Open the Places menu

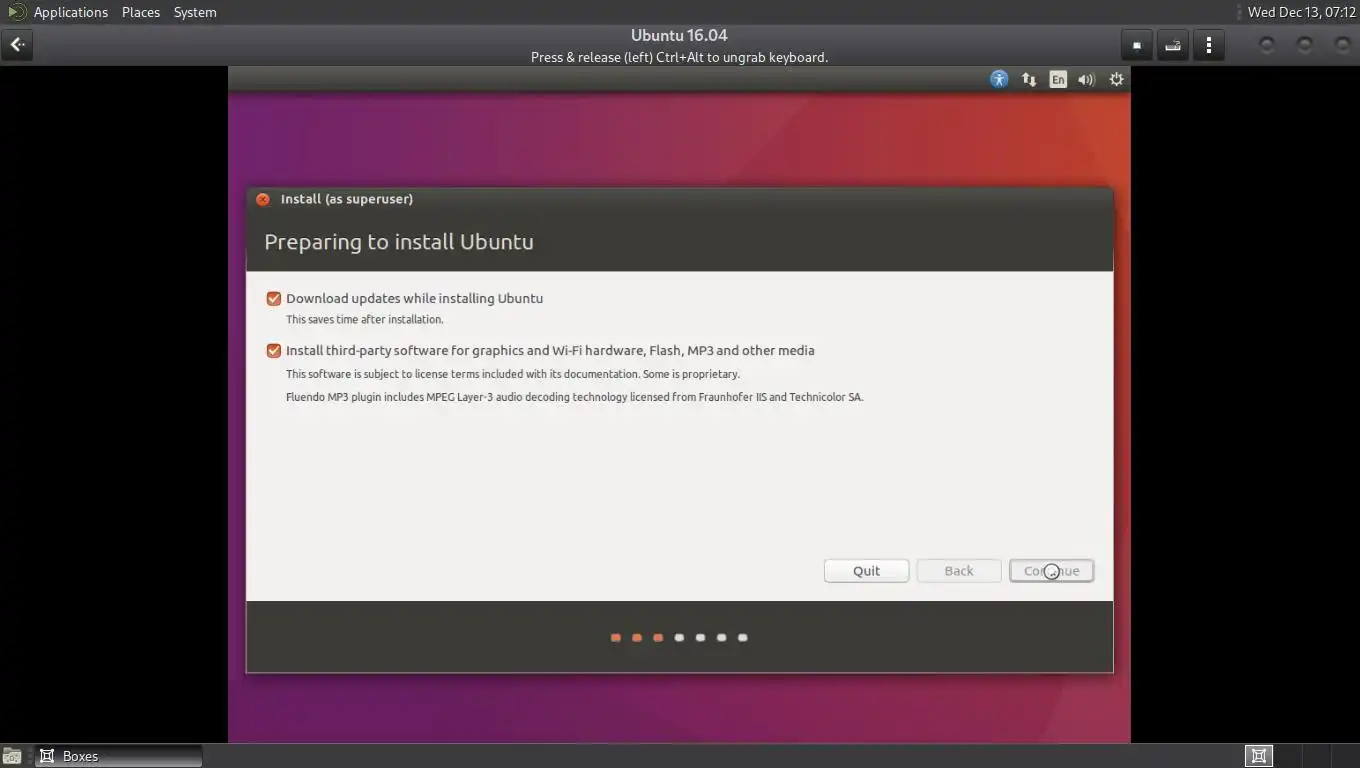[141, 12]
